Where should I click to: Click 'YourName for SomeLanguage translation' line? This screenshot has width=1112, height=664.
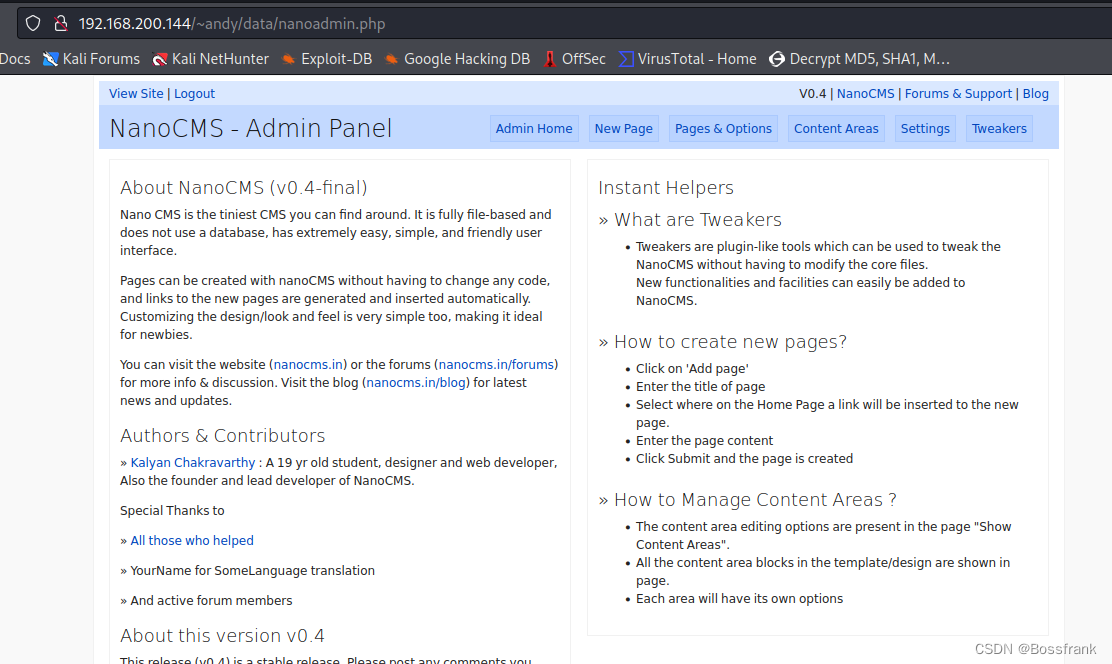point(248,570)
